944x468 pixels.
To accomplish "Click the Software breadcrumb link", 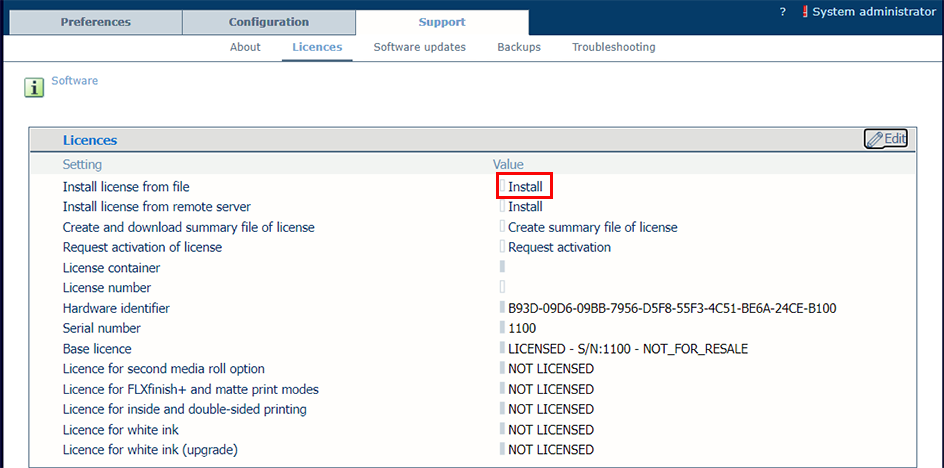I will click(x=75, y=80).
